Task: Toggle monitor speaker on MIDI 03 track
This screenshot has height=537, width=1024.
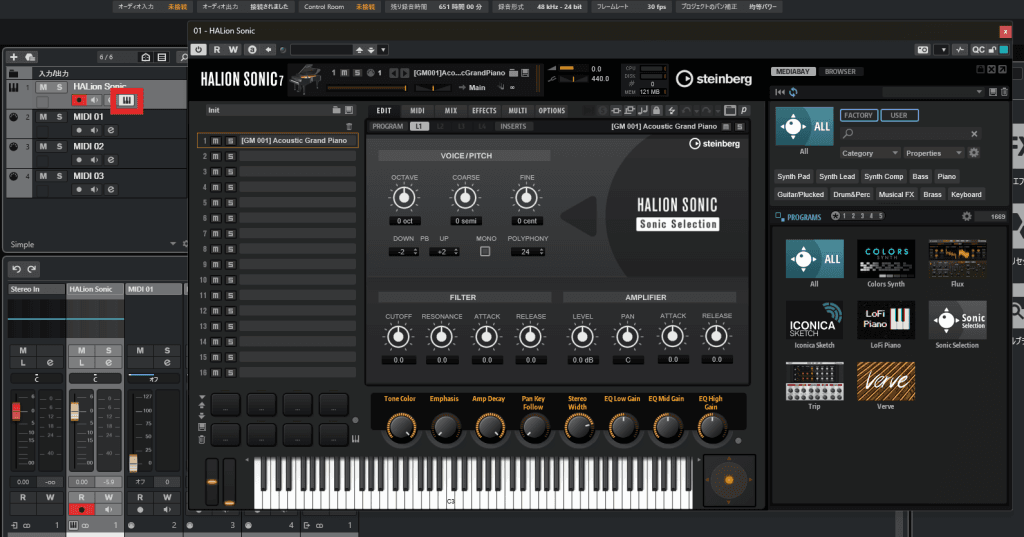Action: (95, 189)
